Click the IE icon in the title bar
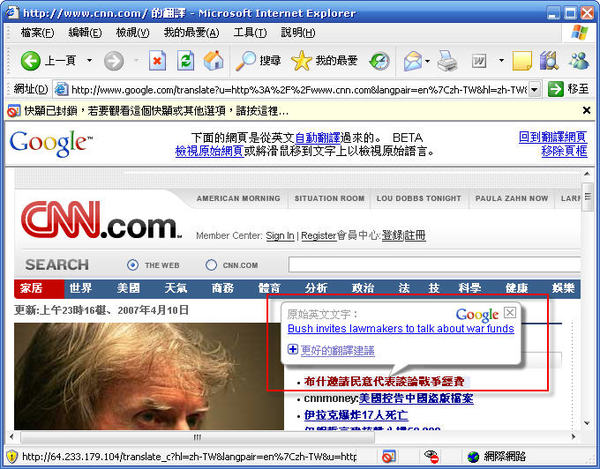 point(12,12)
